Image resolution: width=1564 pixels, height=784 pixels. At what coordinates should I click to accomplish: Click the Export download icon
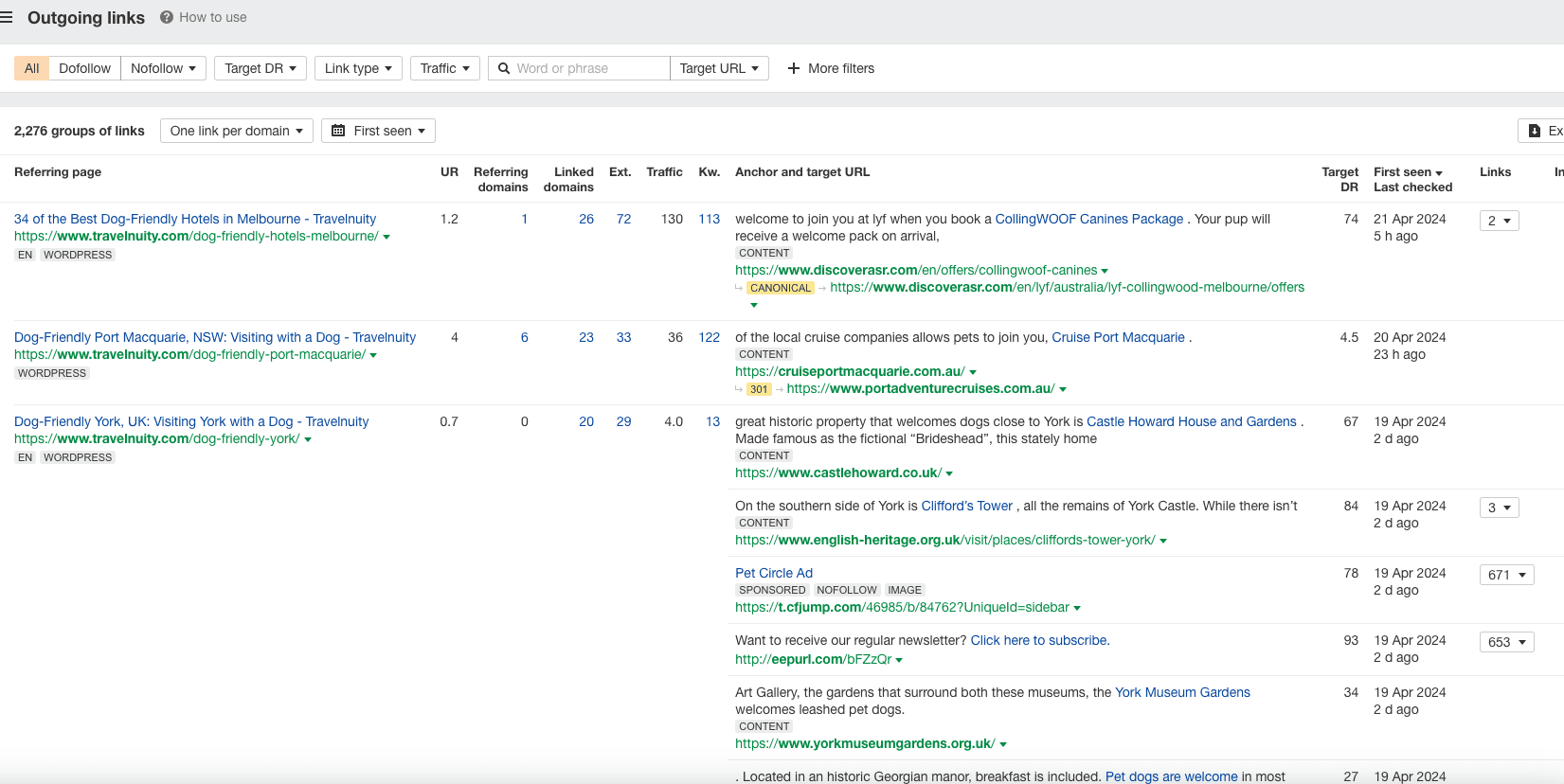point(1535,131)
